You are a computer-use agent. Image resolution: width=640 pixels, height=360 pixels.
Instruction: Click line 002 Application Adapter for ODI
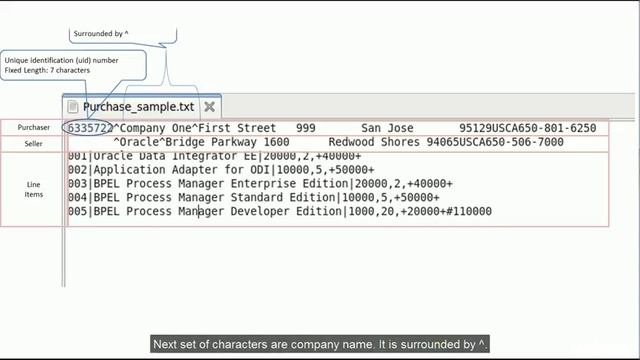[221, 170]
